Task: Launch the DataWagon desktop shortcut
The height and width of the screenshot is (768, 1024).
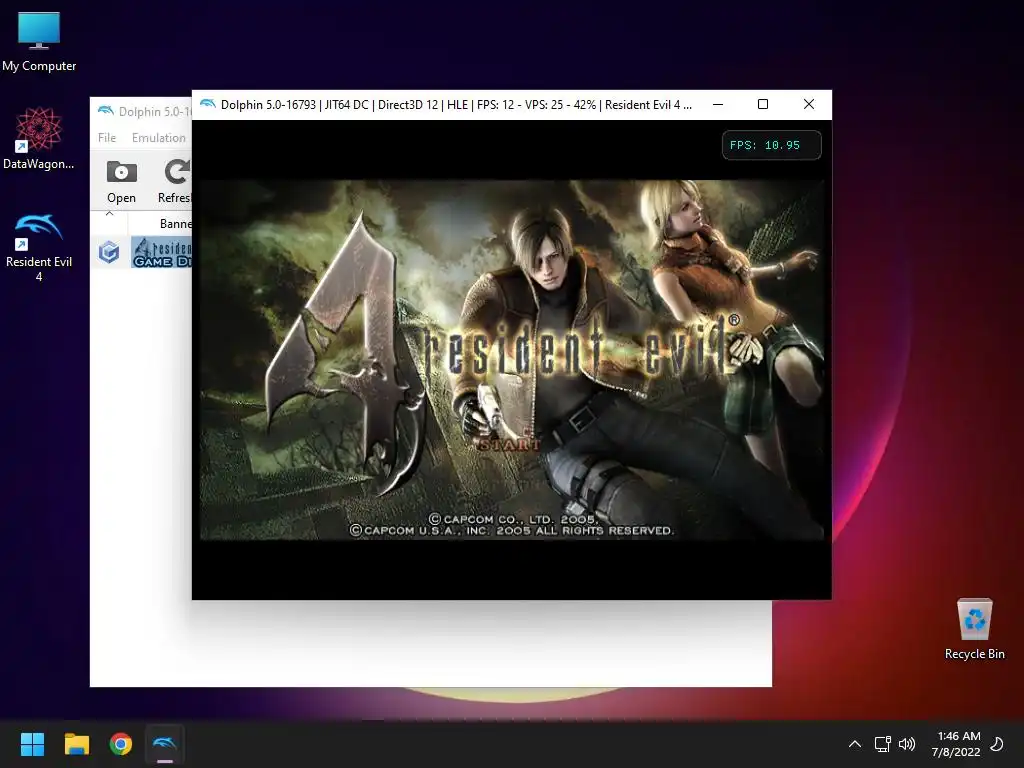Action: coord(39,138)
